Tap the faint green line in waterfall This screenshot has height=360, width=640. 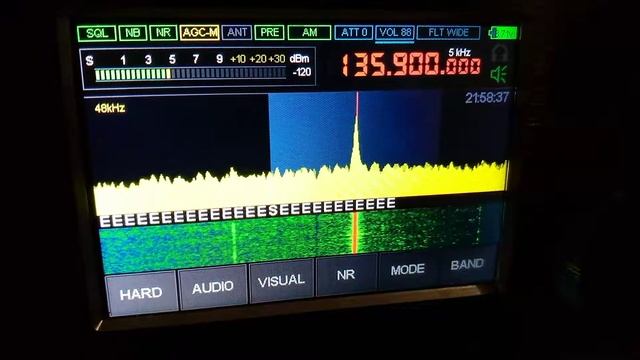point(234,242)
